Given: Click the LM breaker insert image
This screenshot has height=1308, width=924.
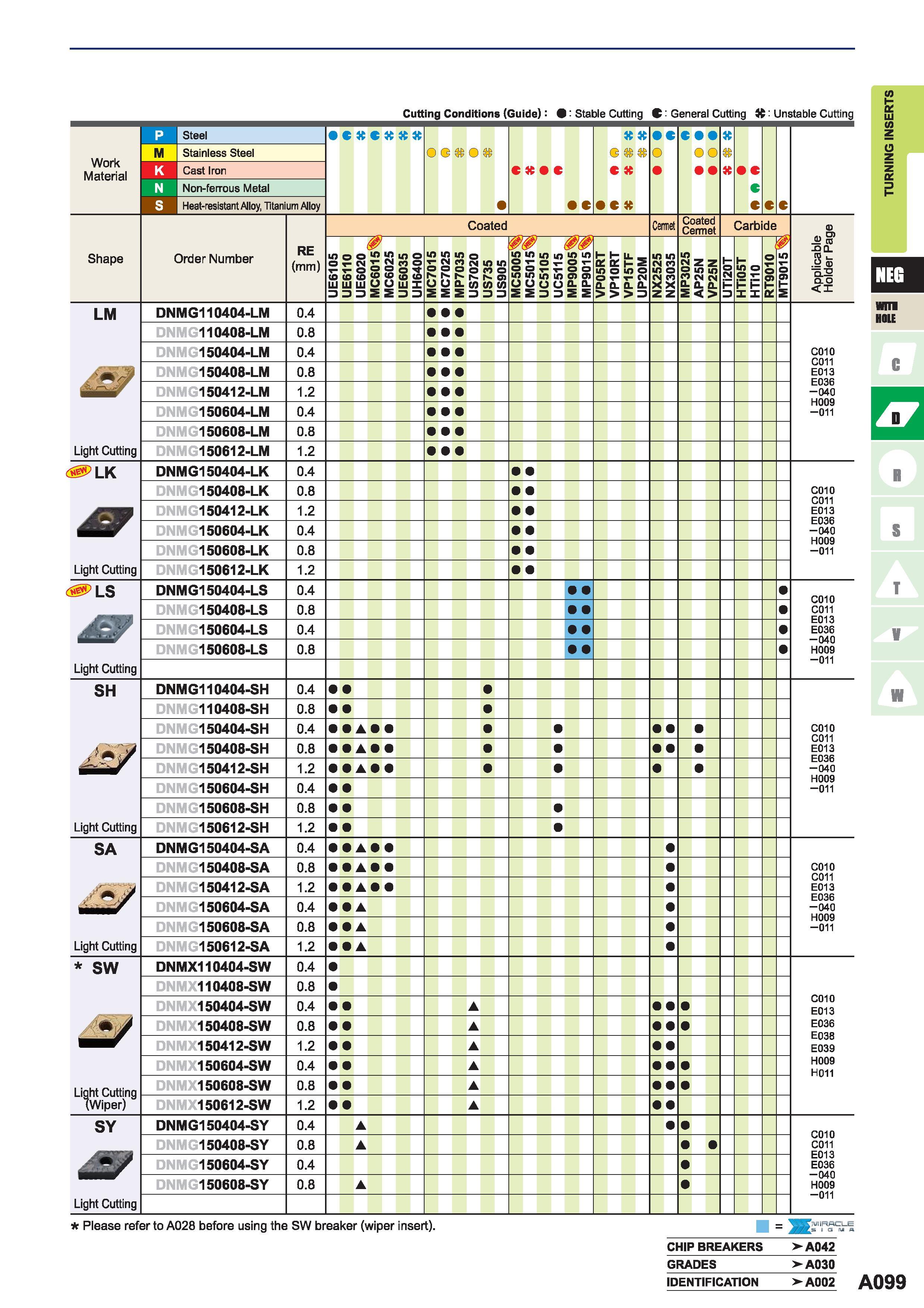Looking at the screenshot, I should pyautogui.click(x=107, y=381).
